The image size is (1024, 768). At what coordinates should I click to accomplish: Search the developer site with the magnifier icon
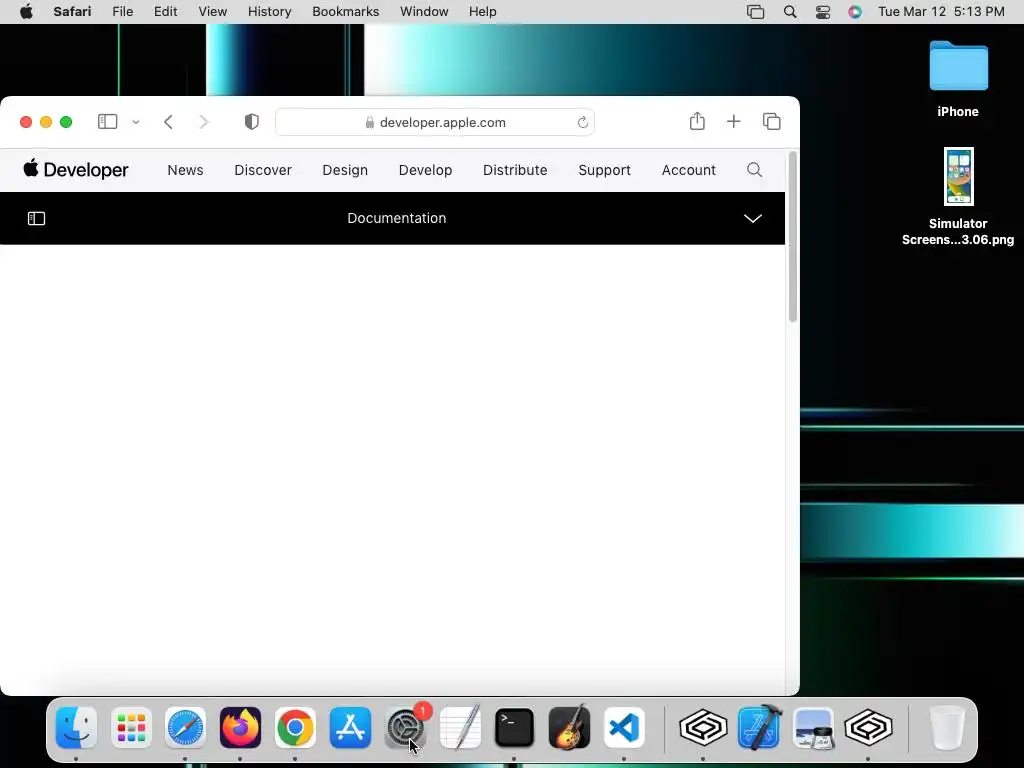(754, 170)
